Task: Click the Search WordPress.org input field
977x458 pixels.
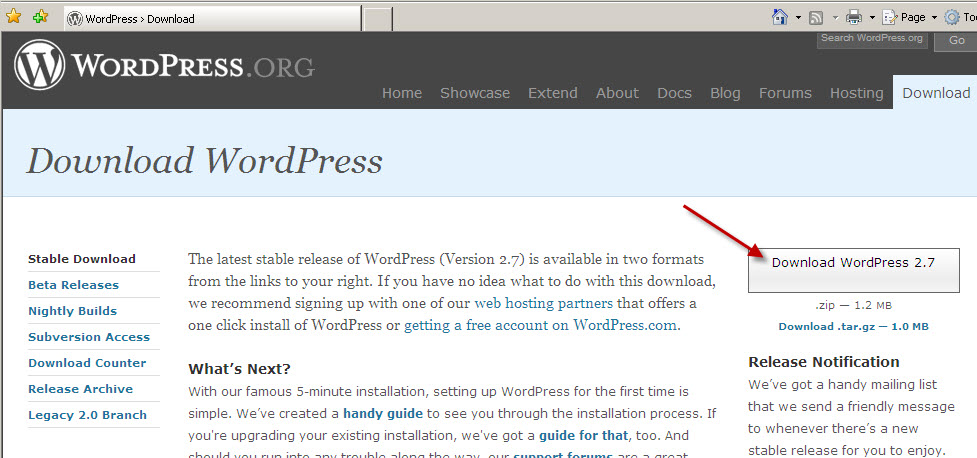Action: click(870, 39)
